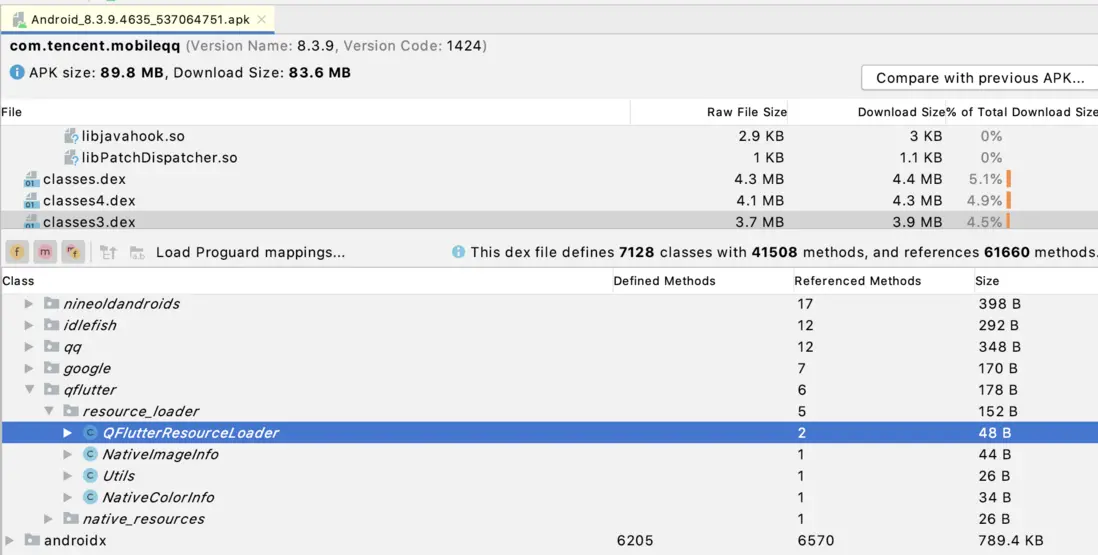Viewport: 1098px width, 555px height.
Task: Click nineoldandroids folder icon
Action: point(51,303)
